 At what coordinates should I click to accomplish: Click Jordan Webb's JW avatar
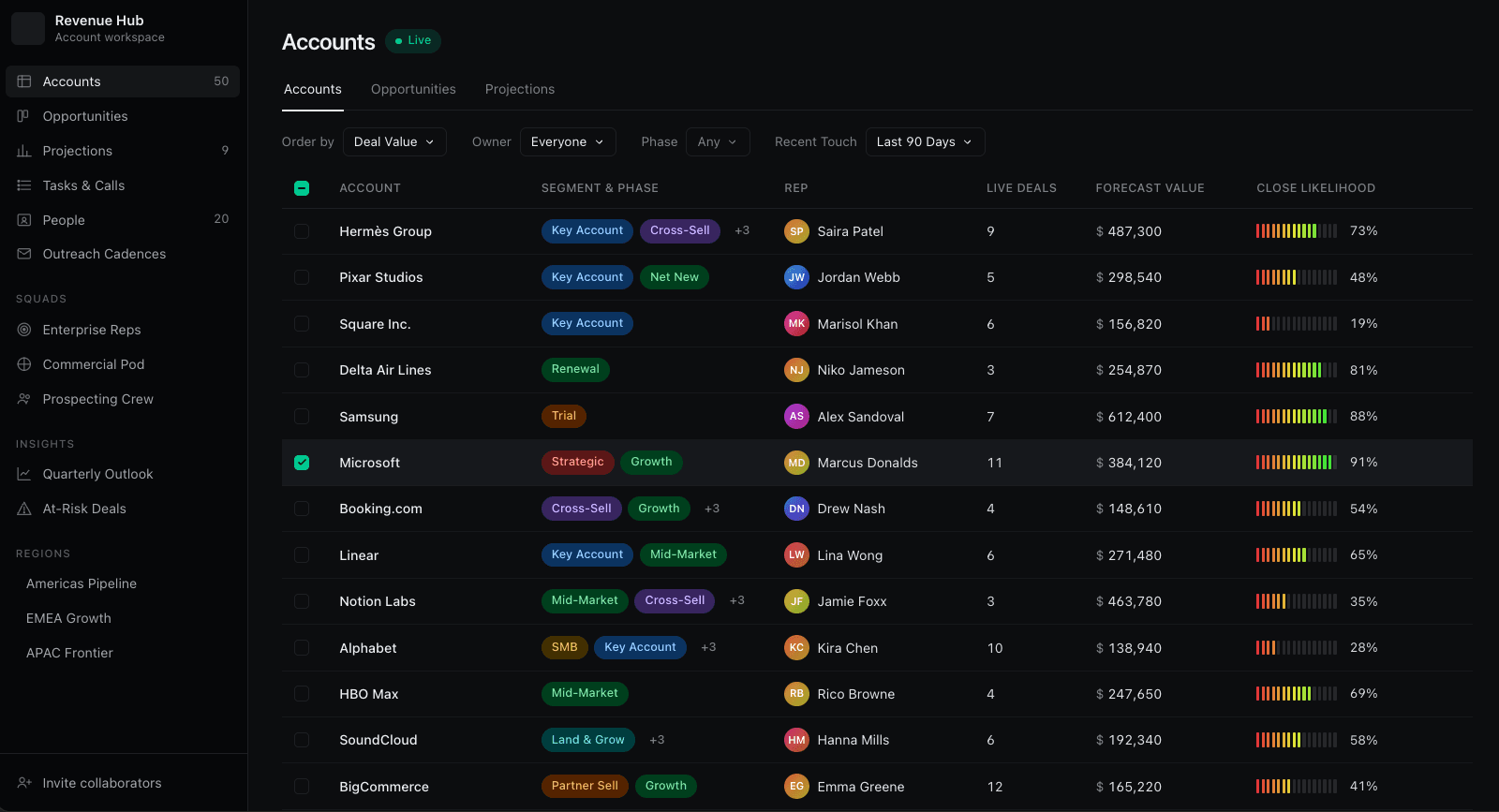(796, 277)
